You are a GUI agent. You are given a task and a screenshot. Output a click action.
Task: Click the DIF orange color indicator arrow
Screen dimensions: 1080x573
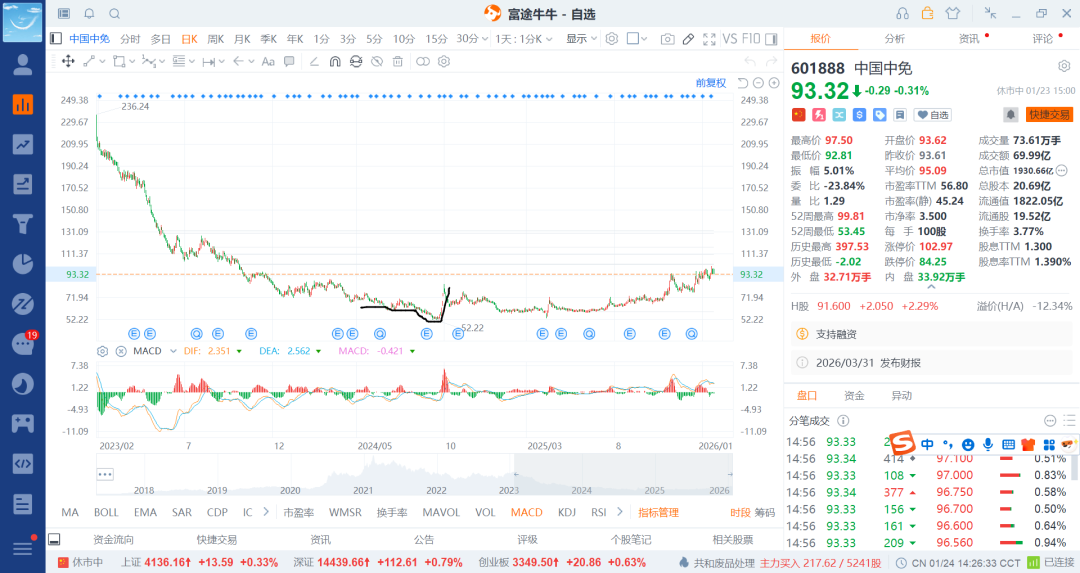pos(239,351)
